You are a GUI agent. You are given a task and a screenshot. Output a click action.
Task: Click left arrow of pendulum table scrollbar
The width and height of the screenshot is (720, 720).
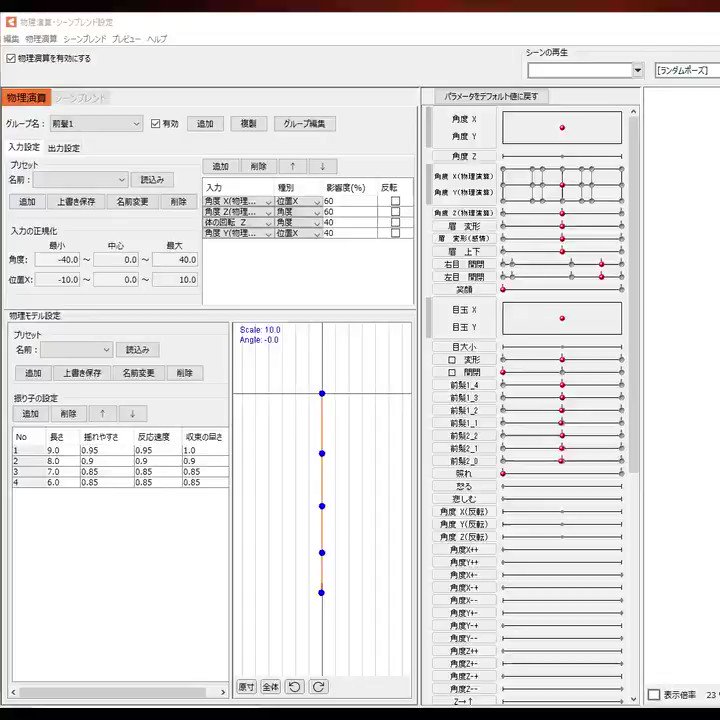pos(13,692)
